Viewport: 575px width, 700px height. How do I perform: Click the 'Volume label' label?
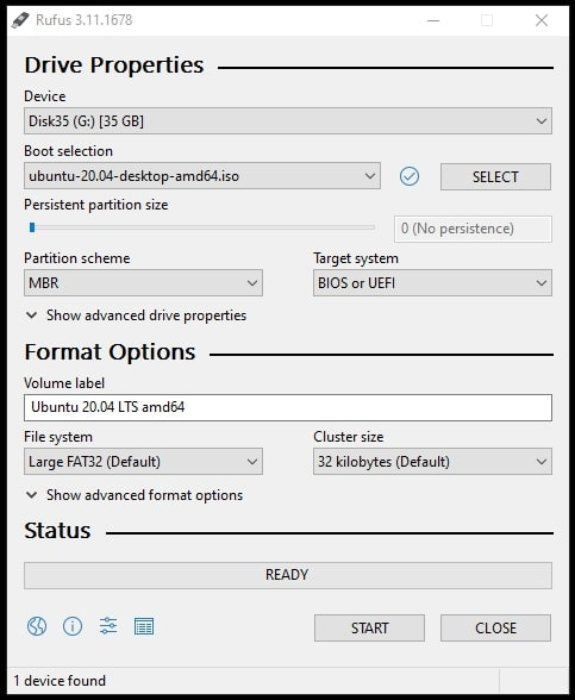pyautogui.click(x=64, y=383)
